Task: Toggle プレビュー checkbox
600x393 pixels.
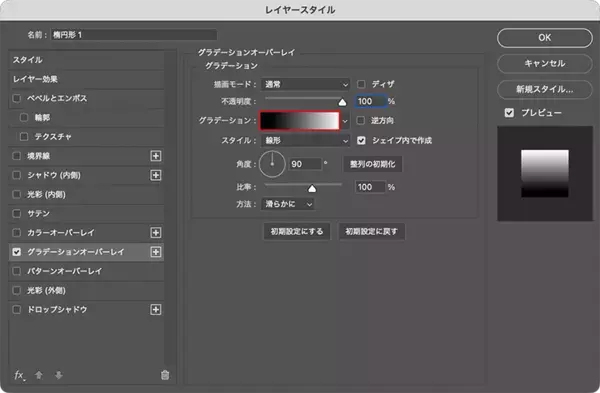Action: pyautogui.click(x=509, y=113)
